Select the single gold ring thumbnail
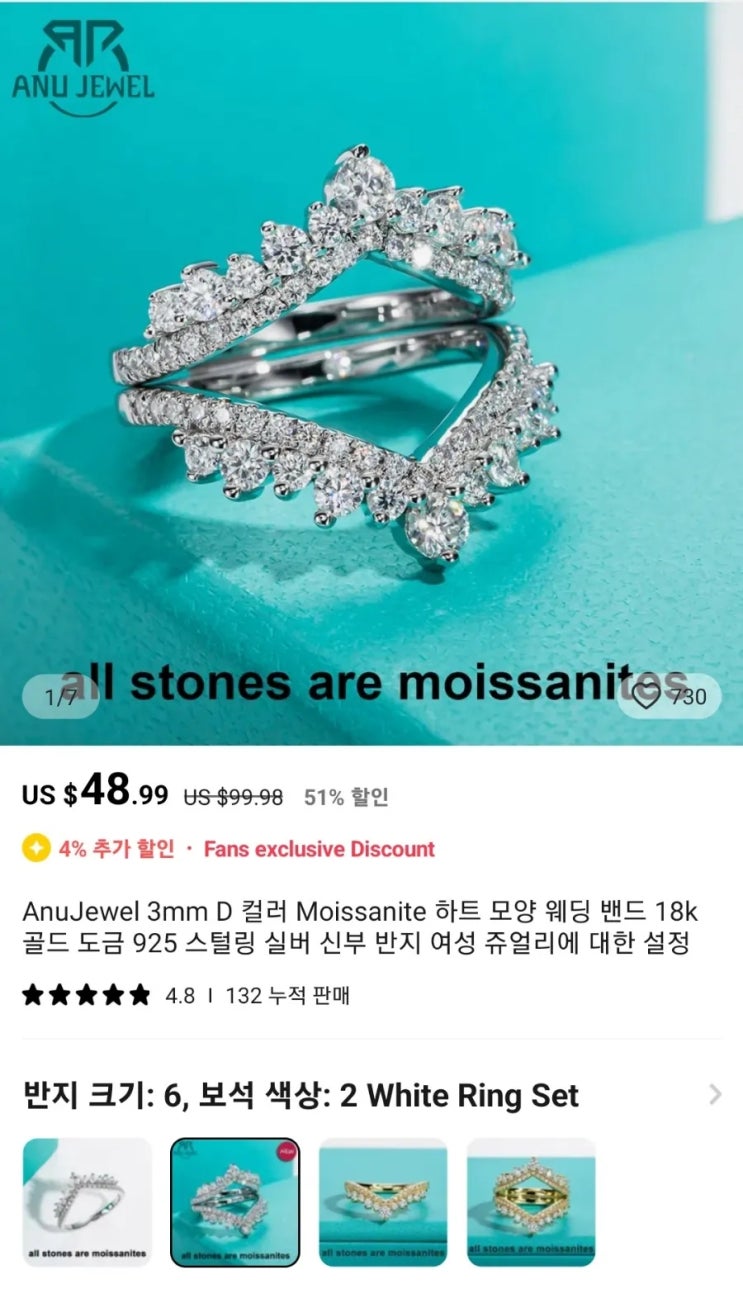The height and width of the screenshot is (1289, 743). coord(383,1203)
